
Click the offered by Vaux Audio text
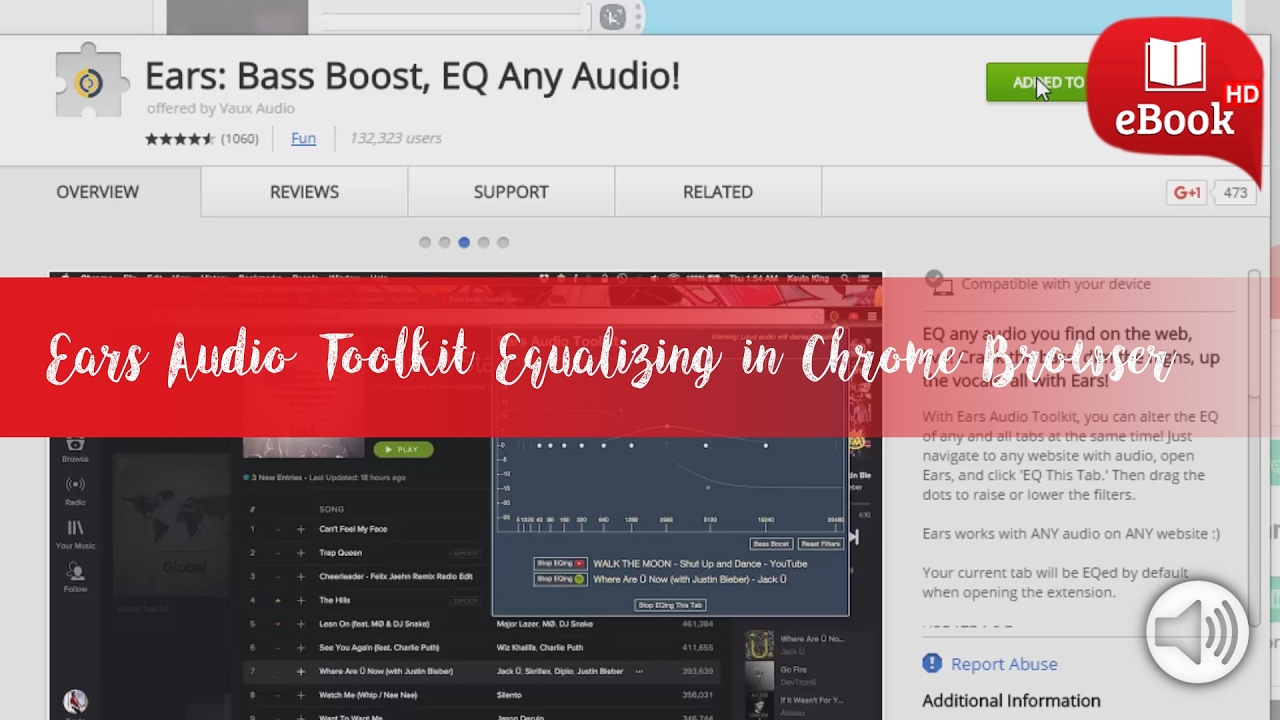[220, 108]
